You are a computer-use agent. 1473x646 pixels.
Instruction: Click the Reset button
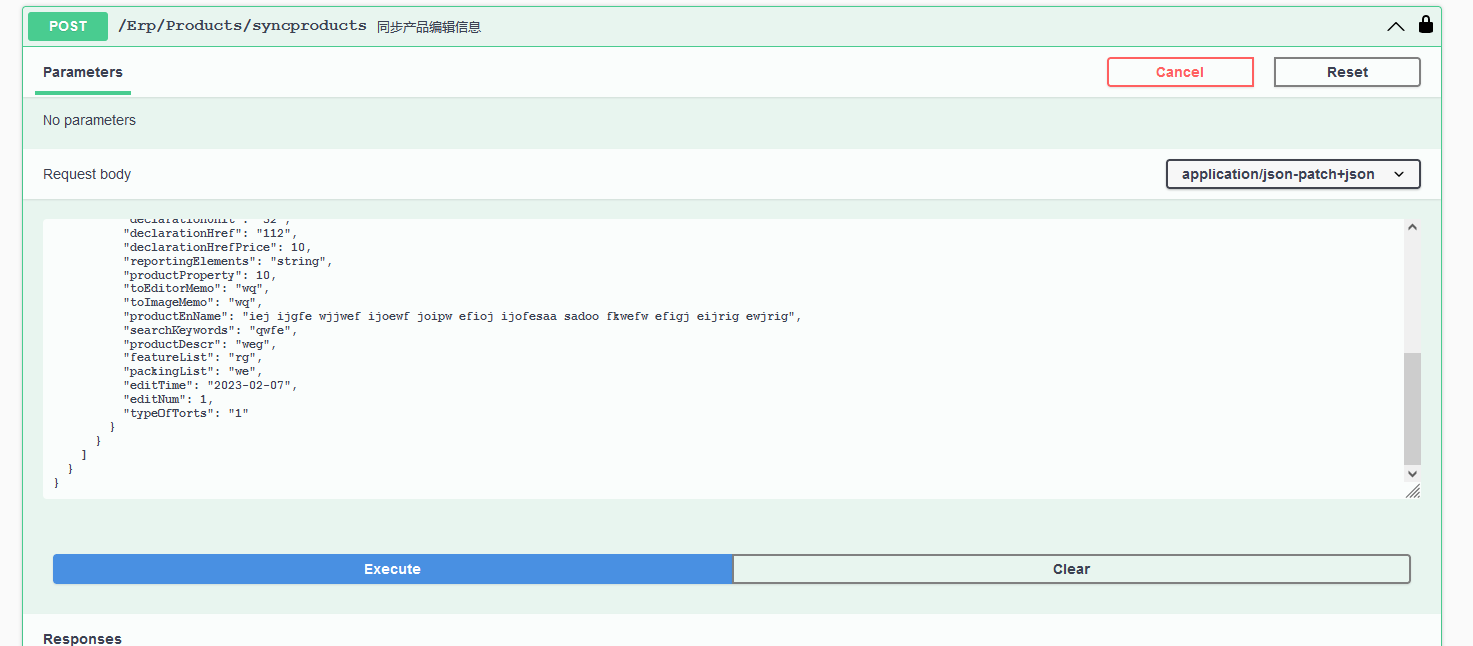click(x=1347, y=72)
